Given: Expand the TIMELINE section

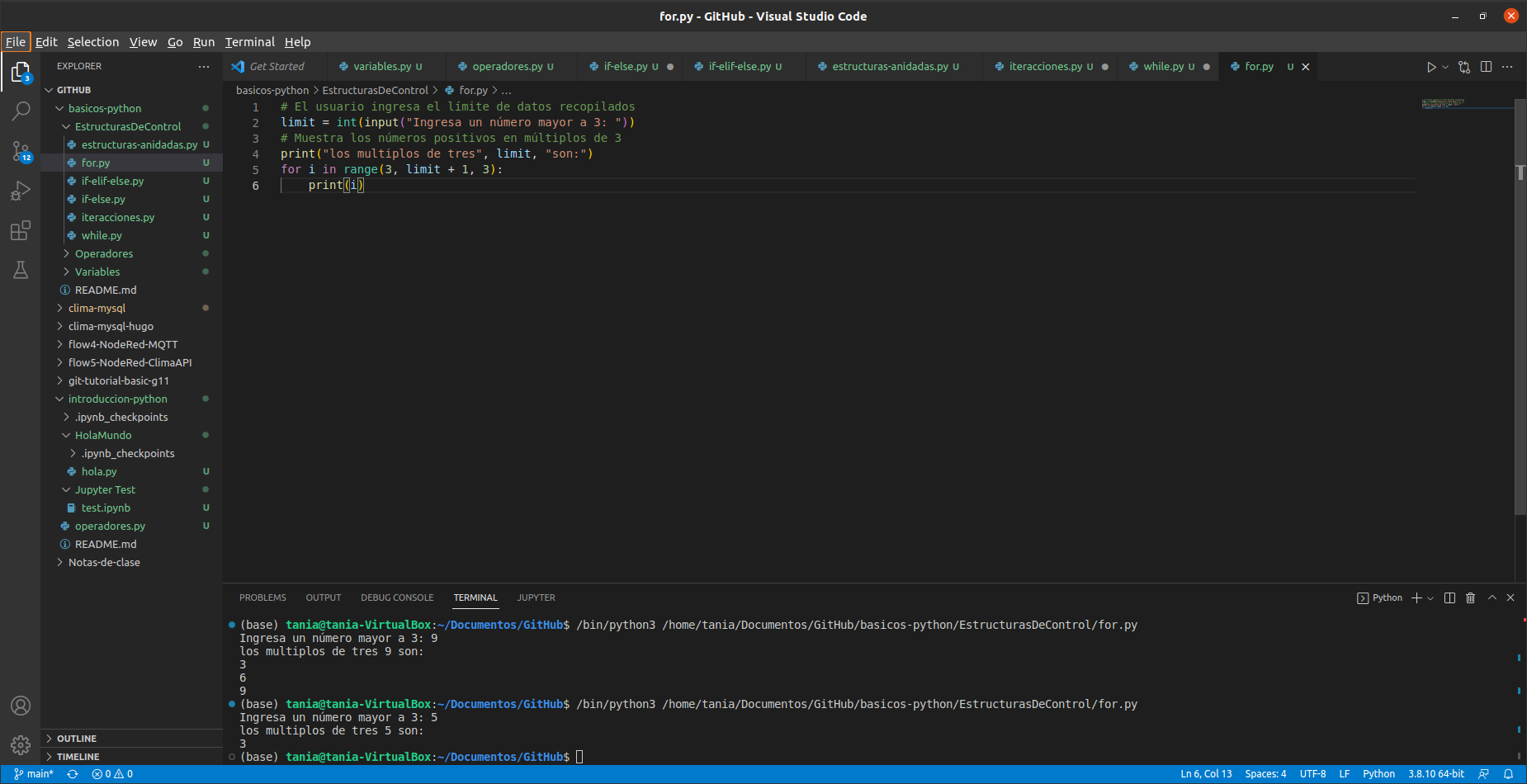Looking at the screenshot, I should (x=132, y=757).
